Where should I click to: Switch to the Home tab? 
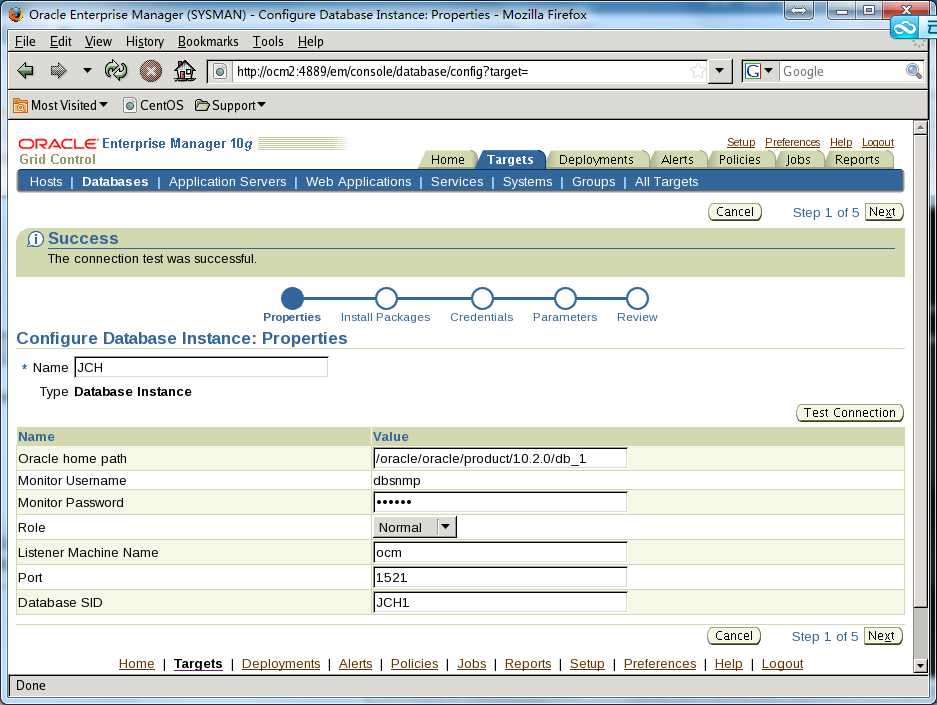click(x=448, y=160)
